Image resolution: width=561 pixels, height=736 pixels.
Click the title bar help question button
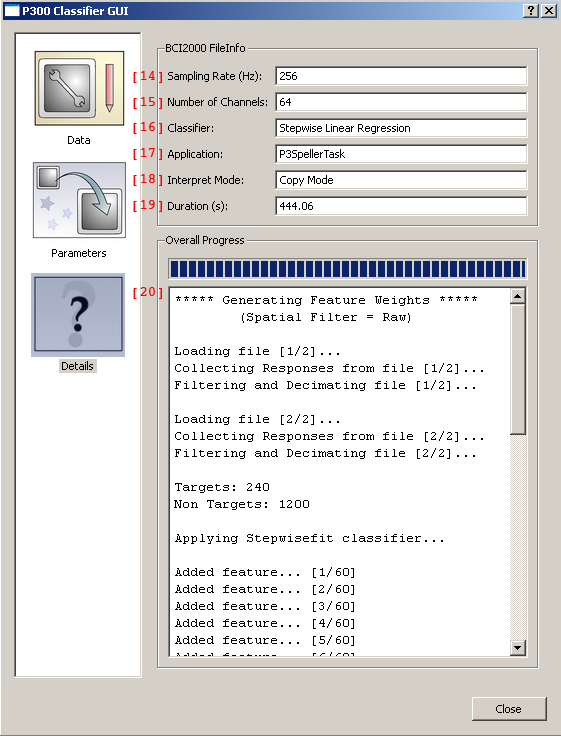531,11
